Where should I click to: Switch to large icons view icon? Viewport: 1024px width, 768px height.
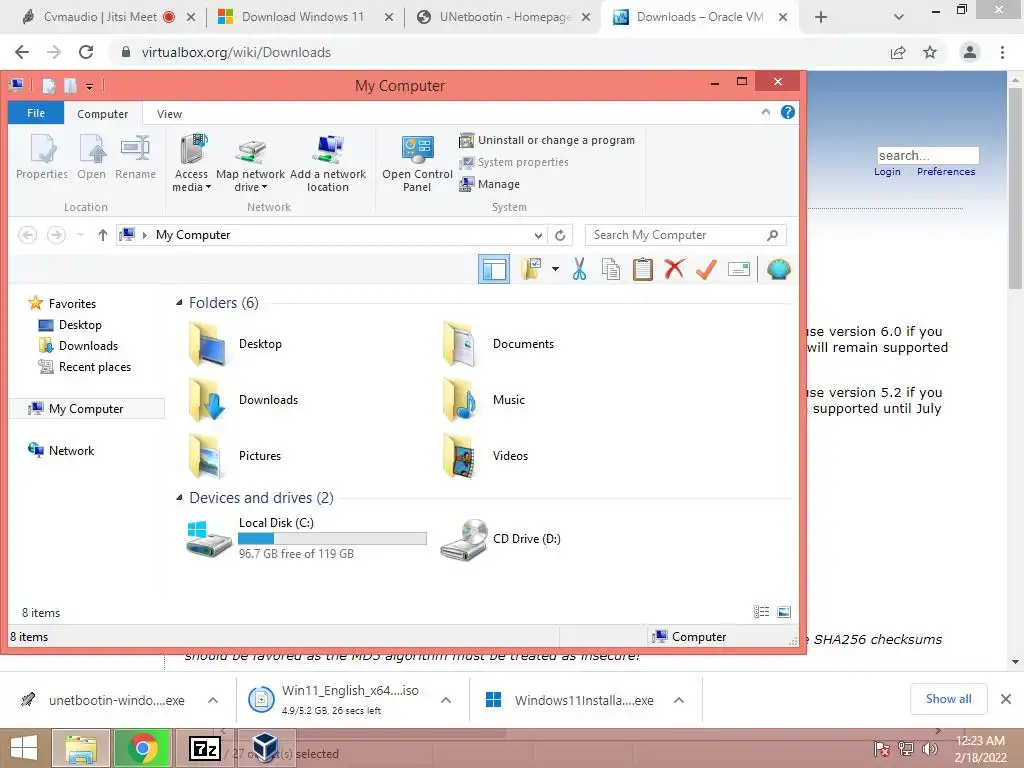coord(784,612)
